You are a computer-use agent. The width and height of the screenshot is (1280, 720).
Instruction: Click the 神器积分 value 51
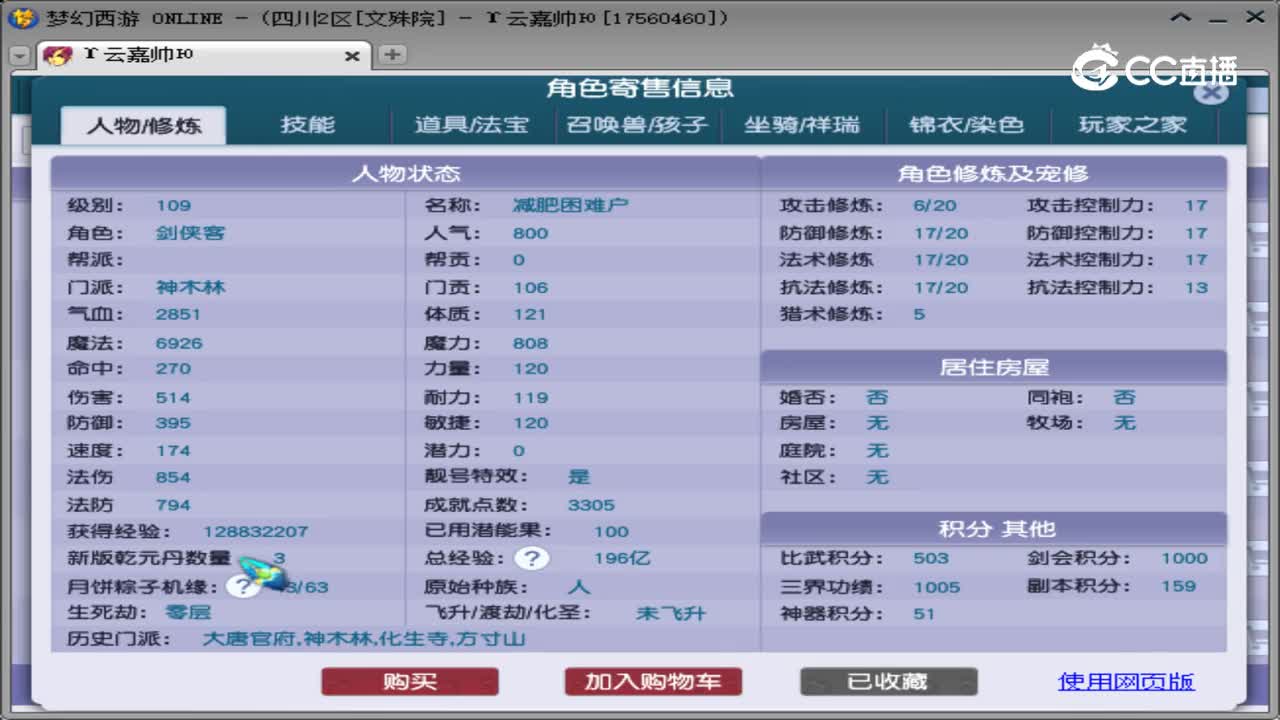[x=923, y=614]
